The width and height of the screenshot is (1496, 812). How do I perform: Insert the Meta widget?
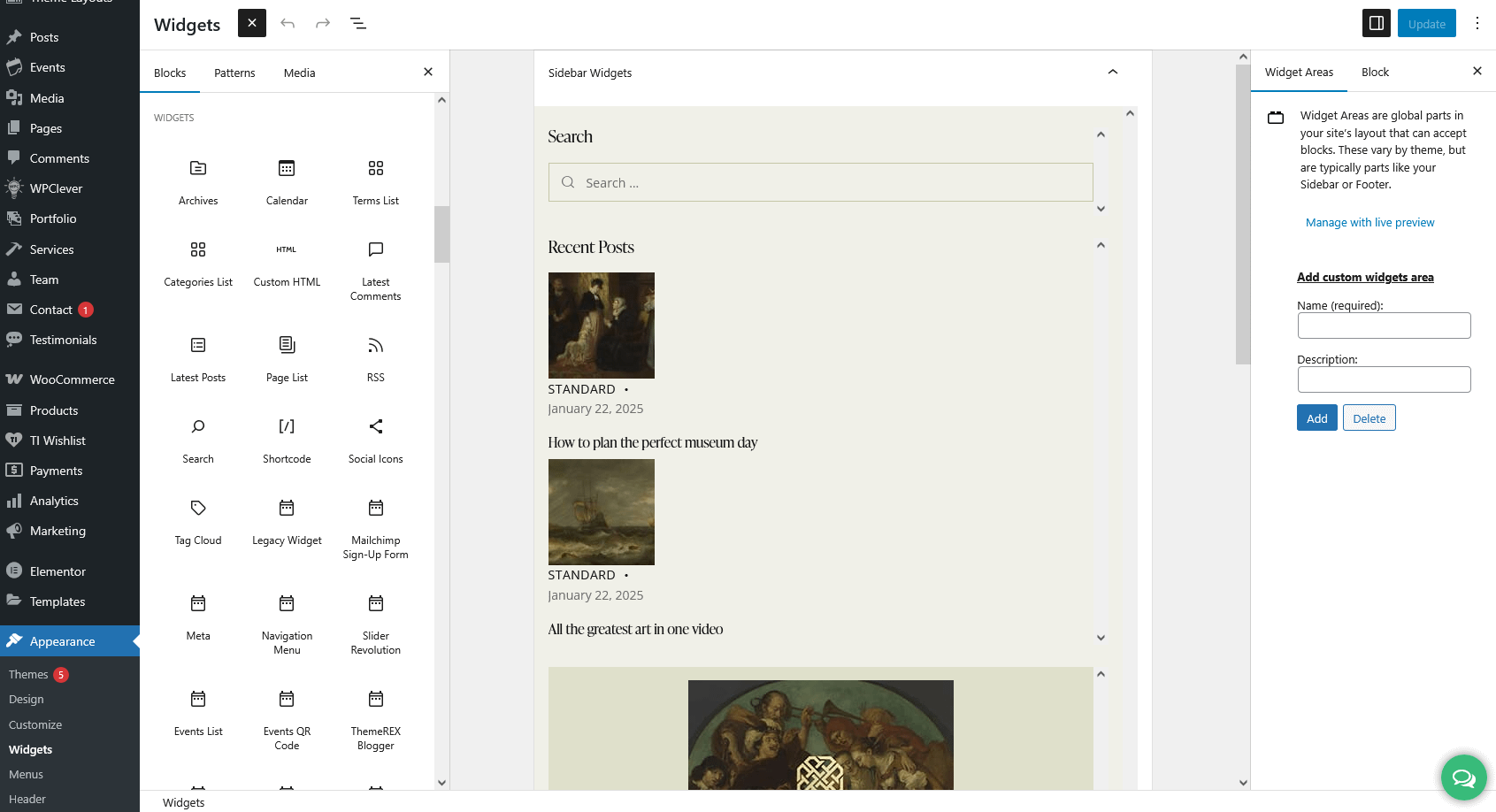[x=198, y=618]
